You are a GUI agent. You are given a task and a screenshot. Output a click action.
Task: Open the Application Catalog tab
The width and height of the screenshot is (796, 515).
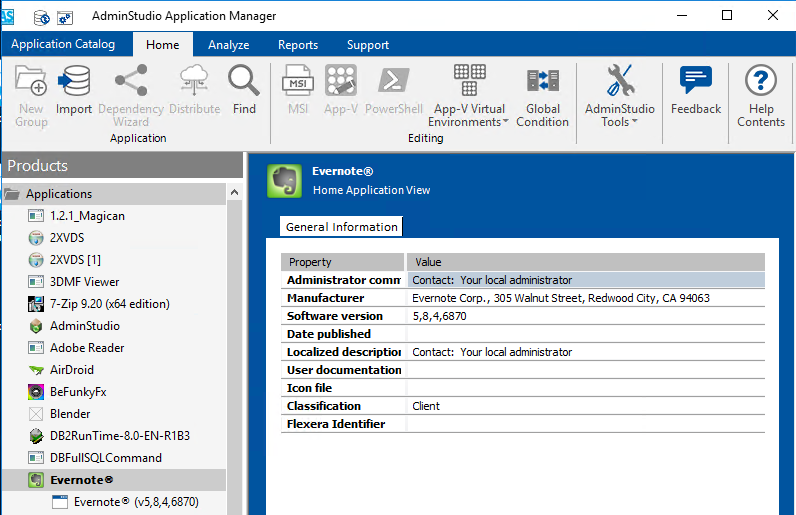63,44
